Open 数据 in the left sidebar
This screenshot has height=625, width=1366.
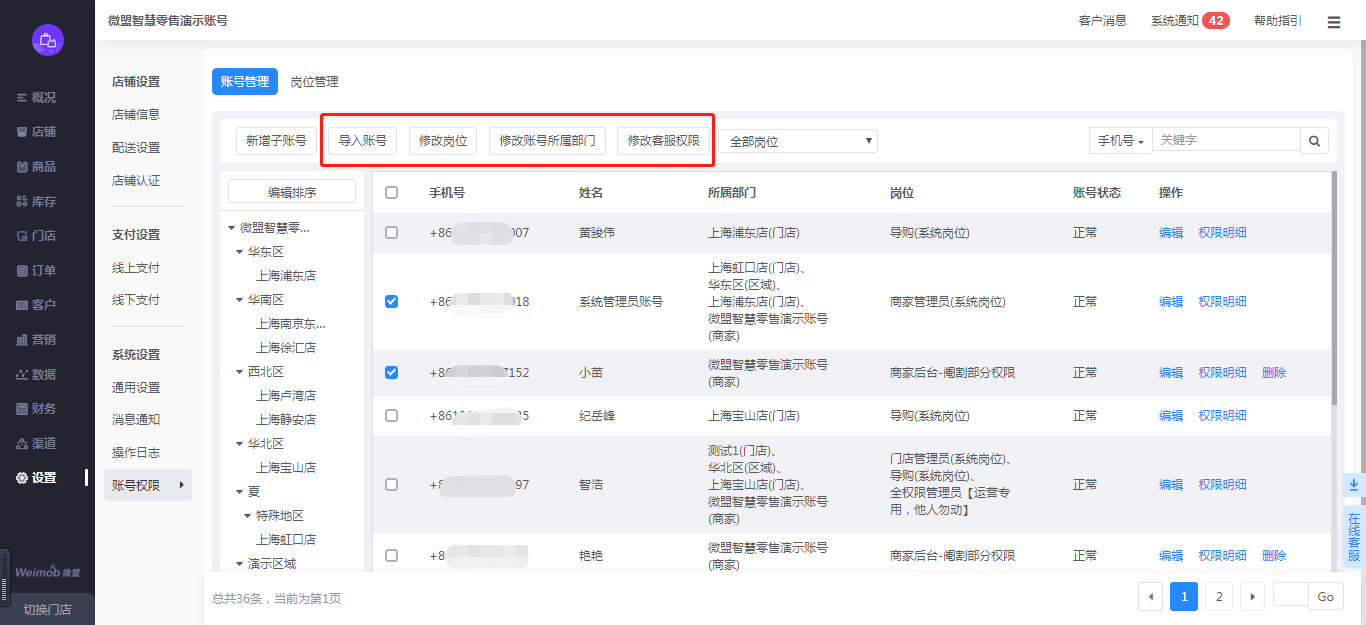coord(36,374)
